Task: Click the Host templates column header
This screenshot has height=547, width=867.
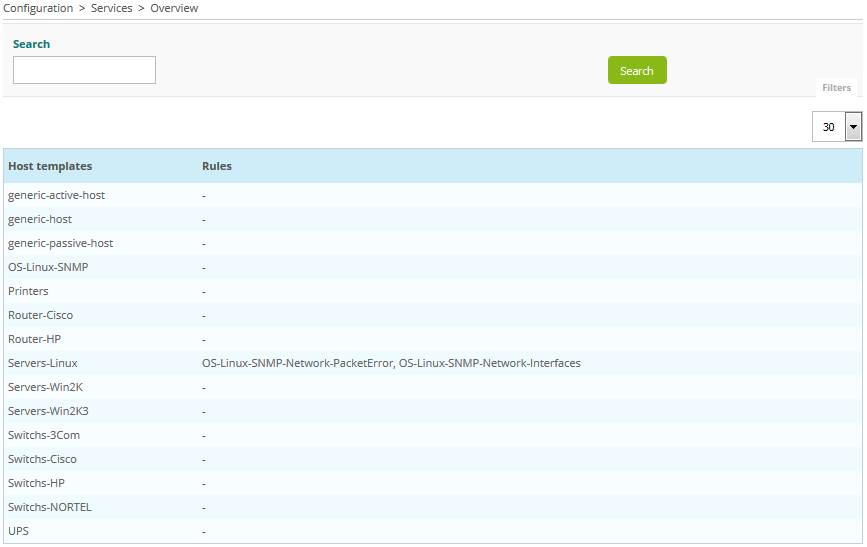Action: 50,166
